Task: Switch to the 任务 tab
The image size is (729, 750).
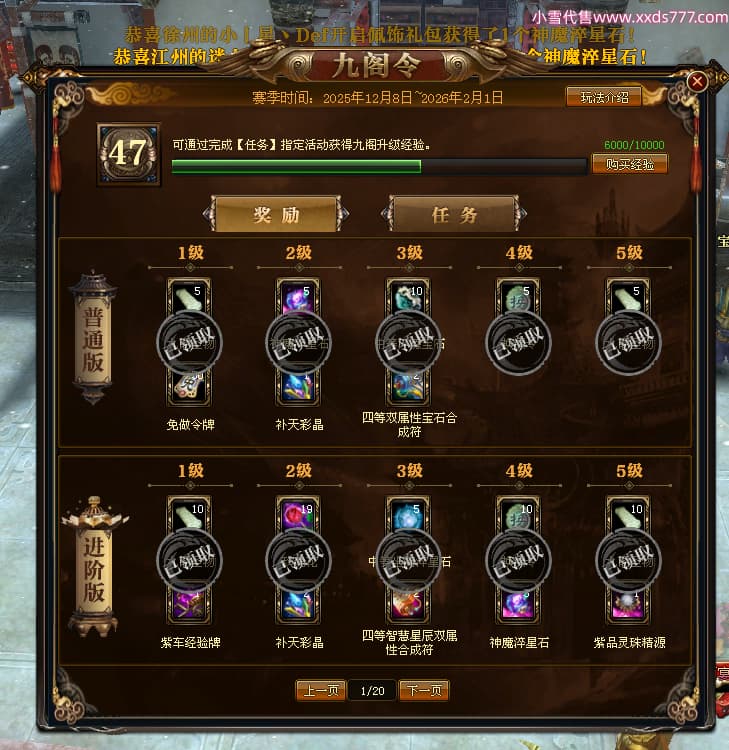Action: (454, 215)
